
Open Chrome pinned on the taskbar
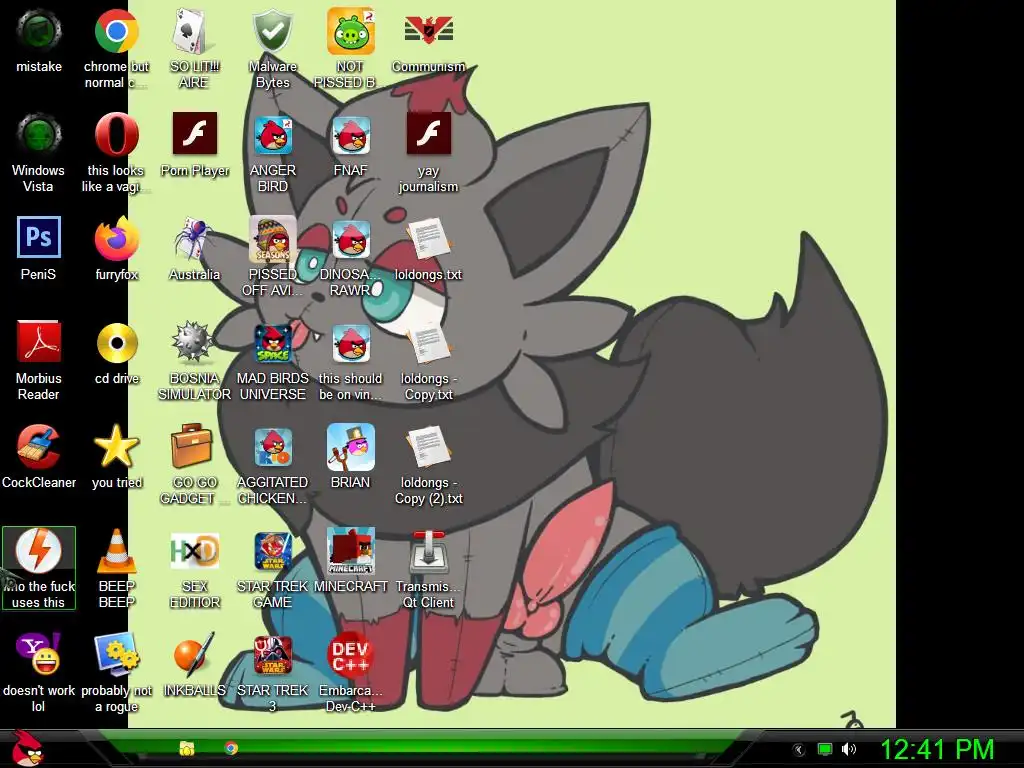[x=231, y=748]
